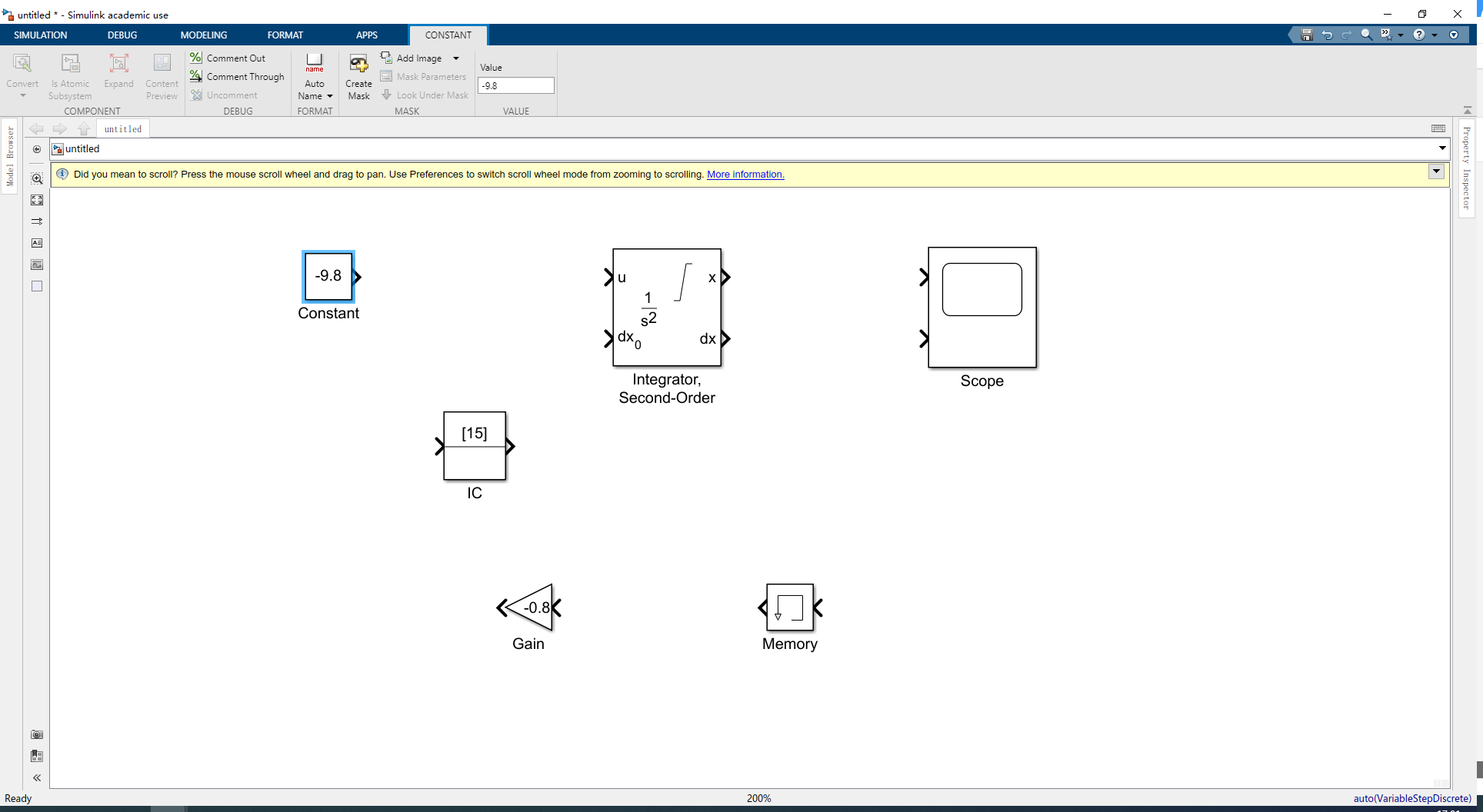The height and width of the screenshot is (812, 1483).
Task: Click Fit to View icon
Action: click(37, 200)
